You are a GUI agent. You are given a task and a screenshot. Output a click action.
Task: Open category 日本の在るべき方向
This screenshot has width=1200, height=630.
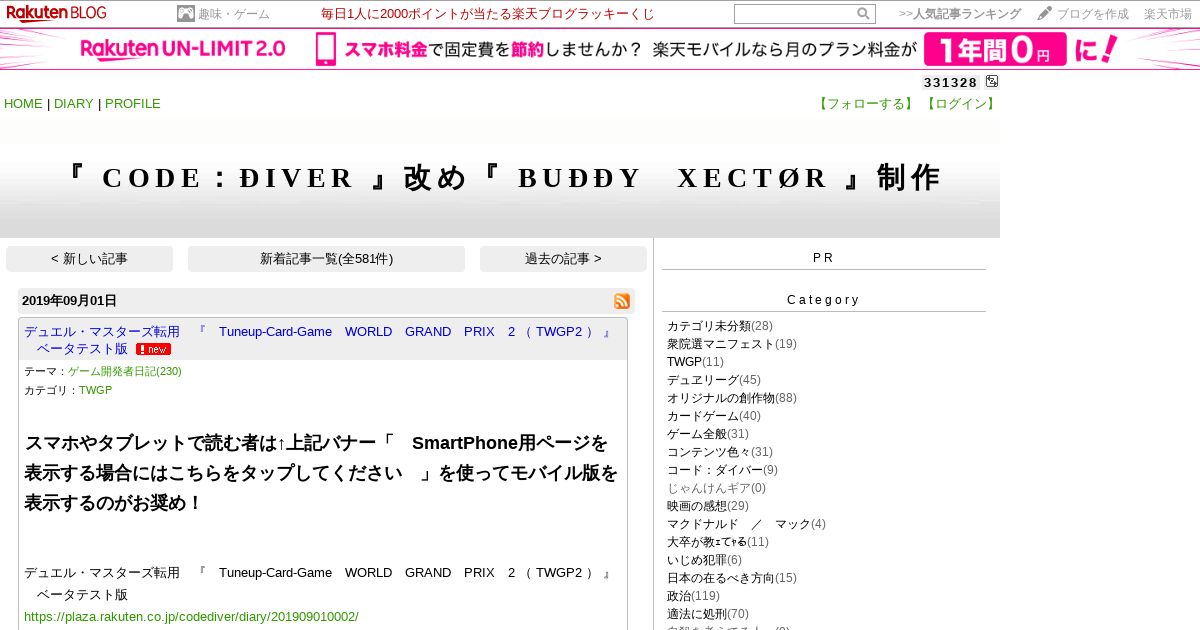pos(721,578)
